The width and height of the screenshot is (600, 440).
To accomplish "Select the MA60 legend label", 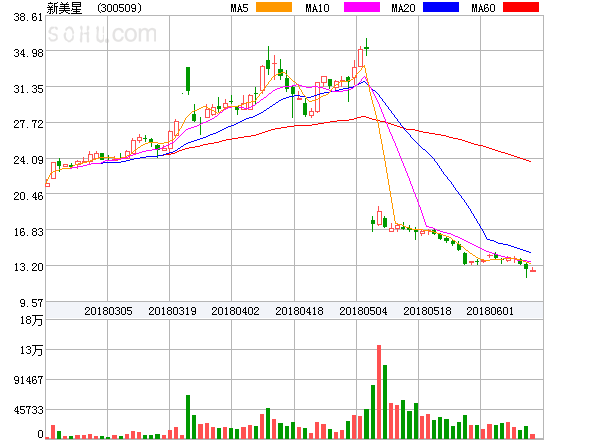I will click(x=483, y=8).
